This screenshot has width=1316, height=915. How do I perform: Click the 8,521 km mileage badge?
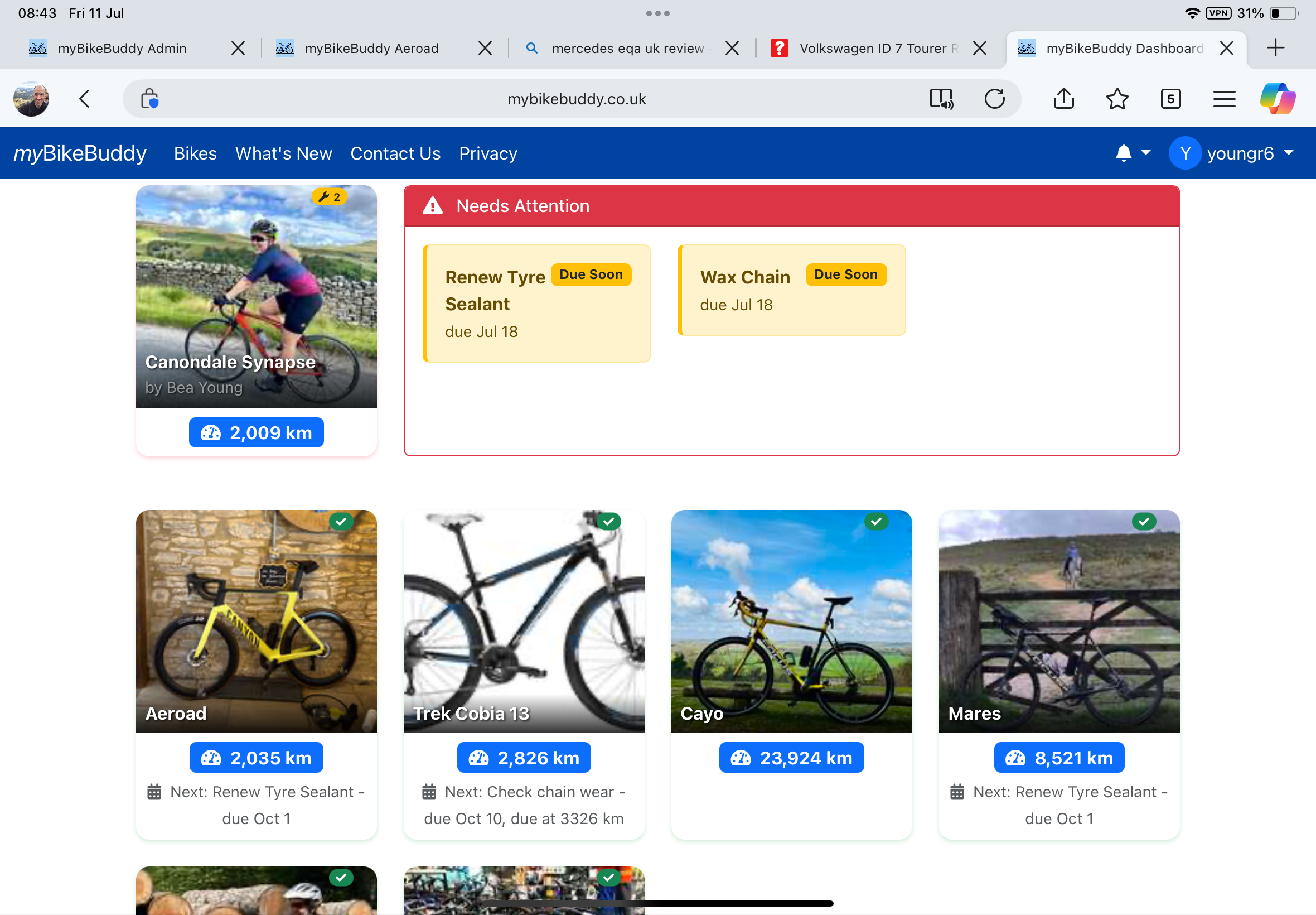1059,757
